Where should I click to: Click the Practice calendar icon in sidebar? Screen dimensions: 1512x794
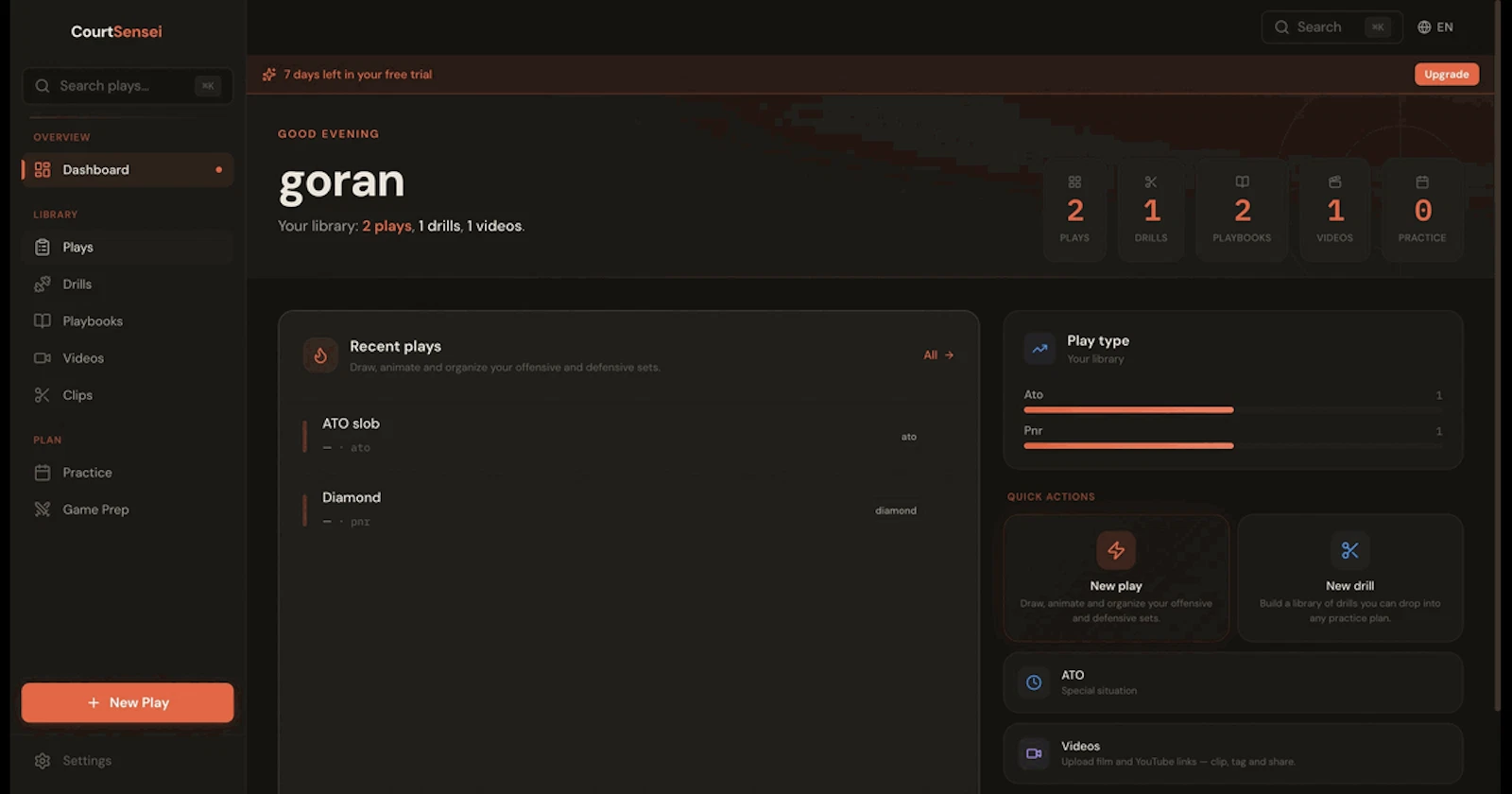point(43,473)
